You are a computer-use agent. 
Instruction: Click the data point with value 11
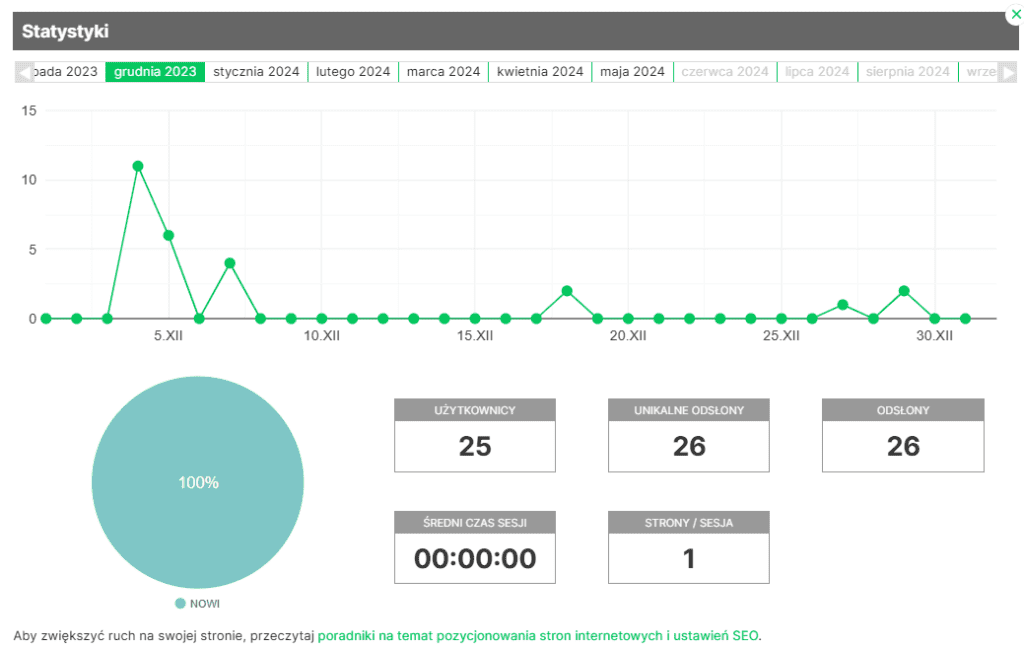tap(138, 166)
